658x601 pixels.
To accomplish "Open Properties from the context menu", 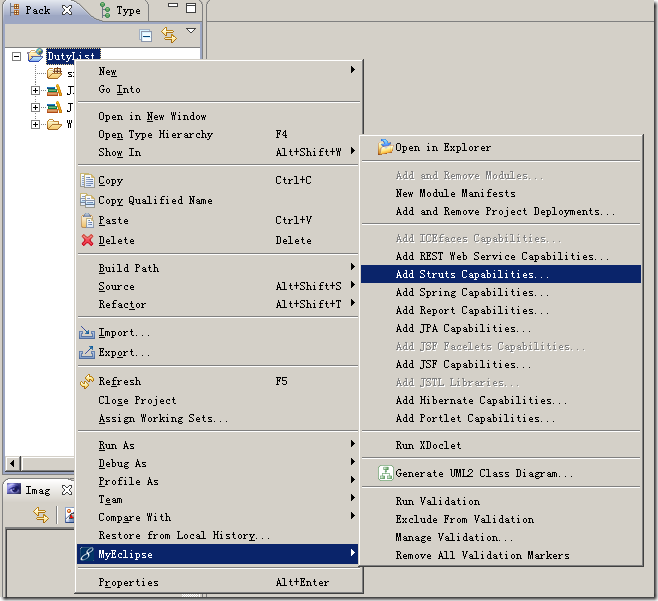I will click(128, 582).
